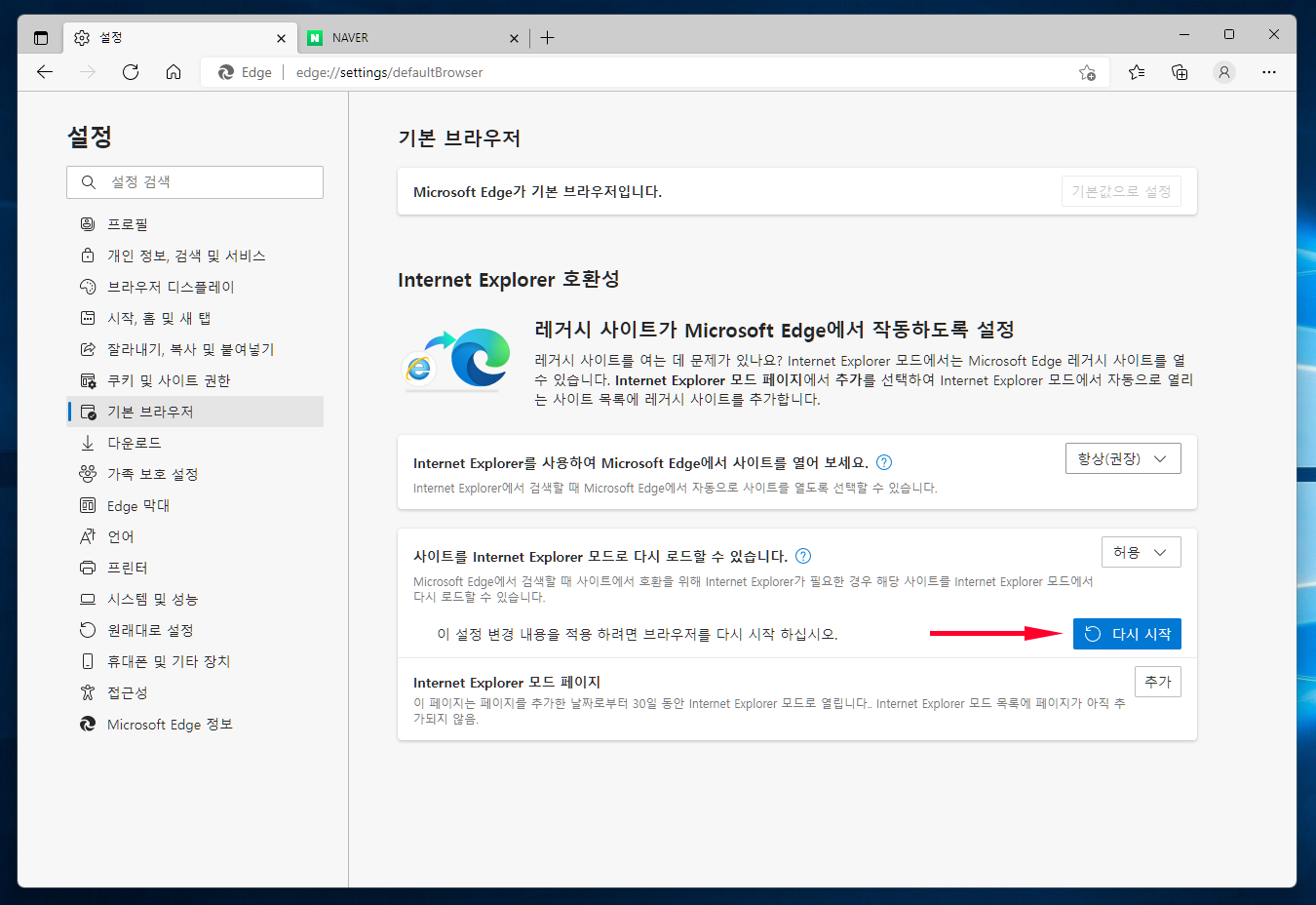This screenshot has width=1316, height=905.
Task: Click the cookie icon beside 쿠키 및 사이트 권한
Action: click(88, 380)
